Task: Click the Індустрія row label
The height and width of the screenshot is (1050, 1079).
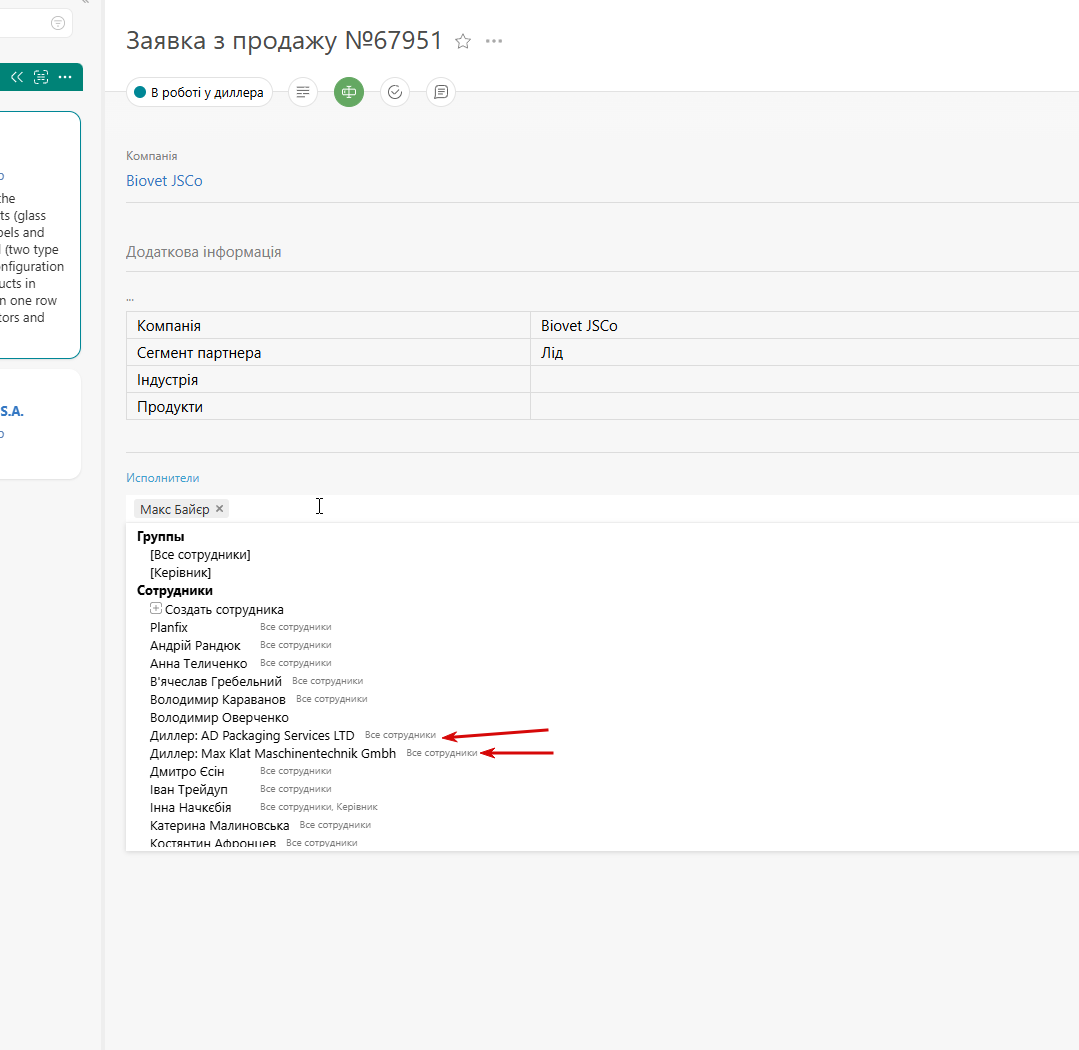Action: tap(167, 380)
